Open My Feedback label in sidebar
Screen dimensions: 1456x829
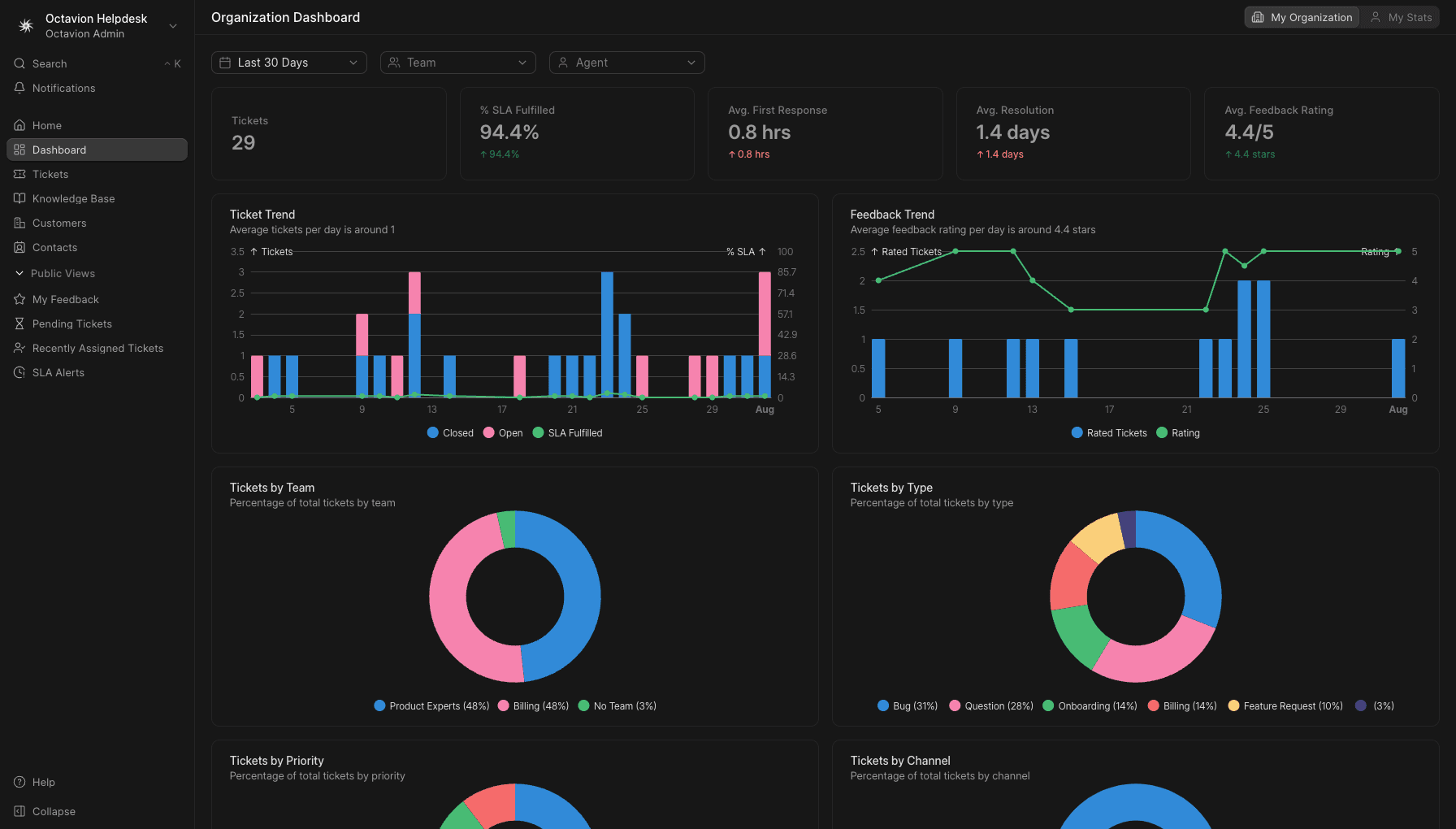66,299
